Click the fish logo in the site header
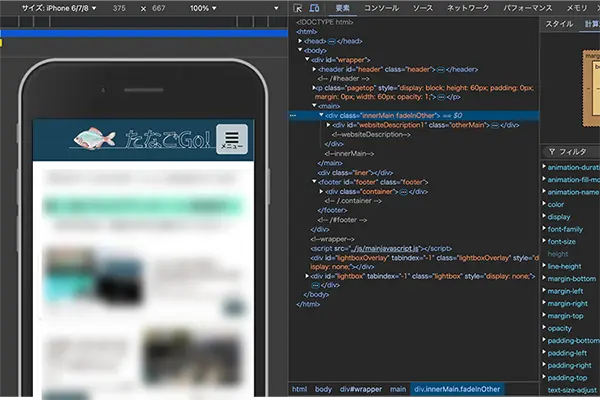The width and height of the screenshot is (600, 400). [94, 139]
